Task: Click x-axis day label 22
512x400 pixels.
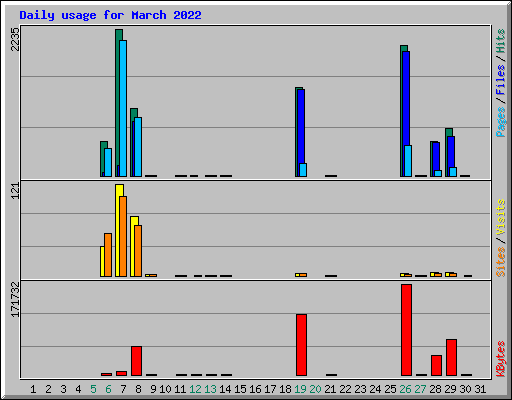Action: pos(345,389)
